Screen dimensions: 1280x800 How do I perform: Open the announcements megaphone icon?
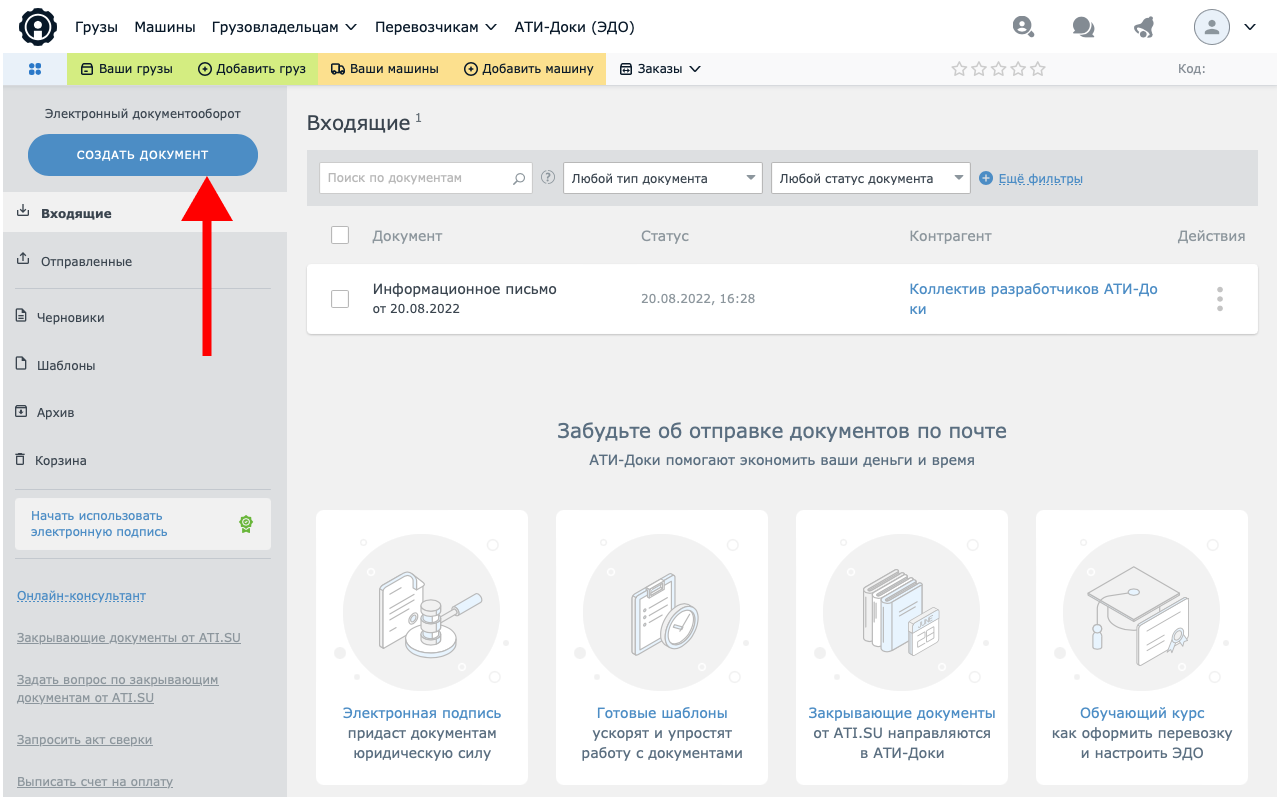(x=1144, y=27)
